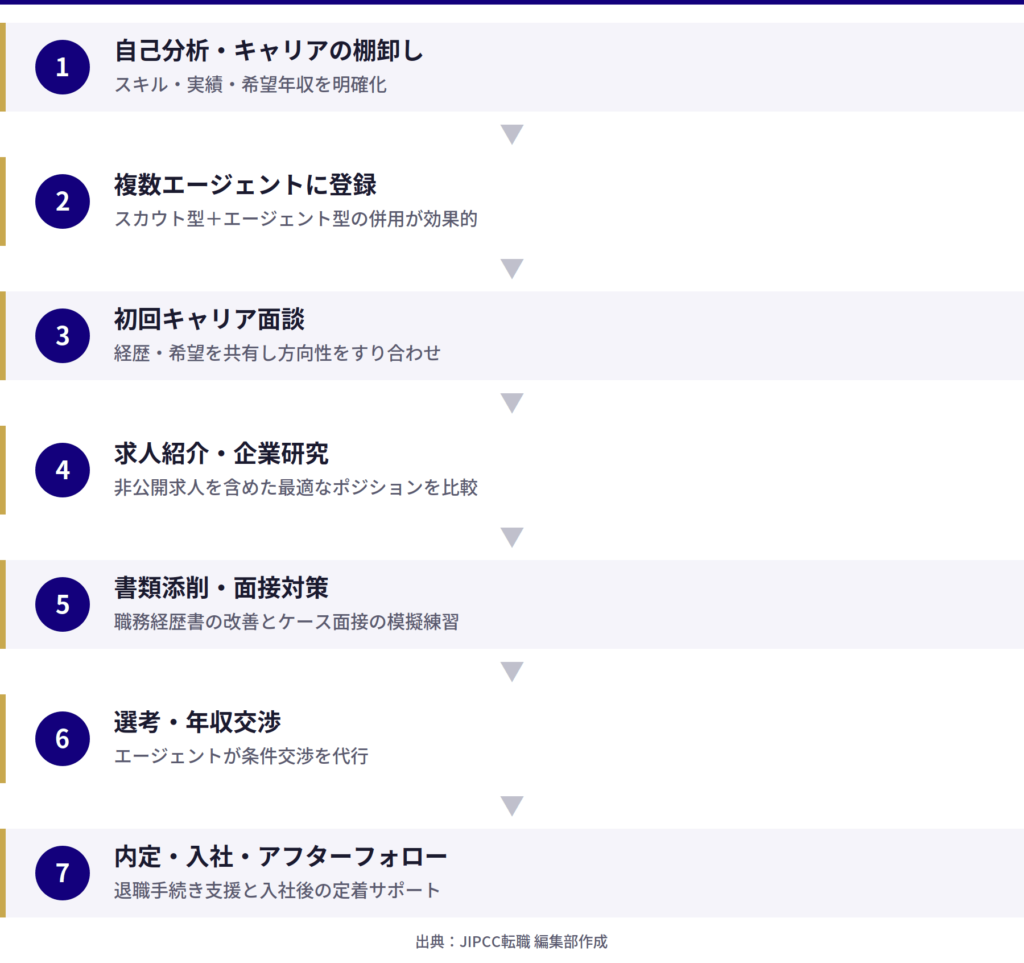Click the number 7 step icon
The image size is (1024, 963).
pos(63,873)
